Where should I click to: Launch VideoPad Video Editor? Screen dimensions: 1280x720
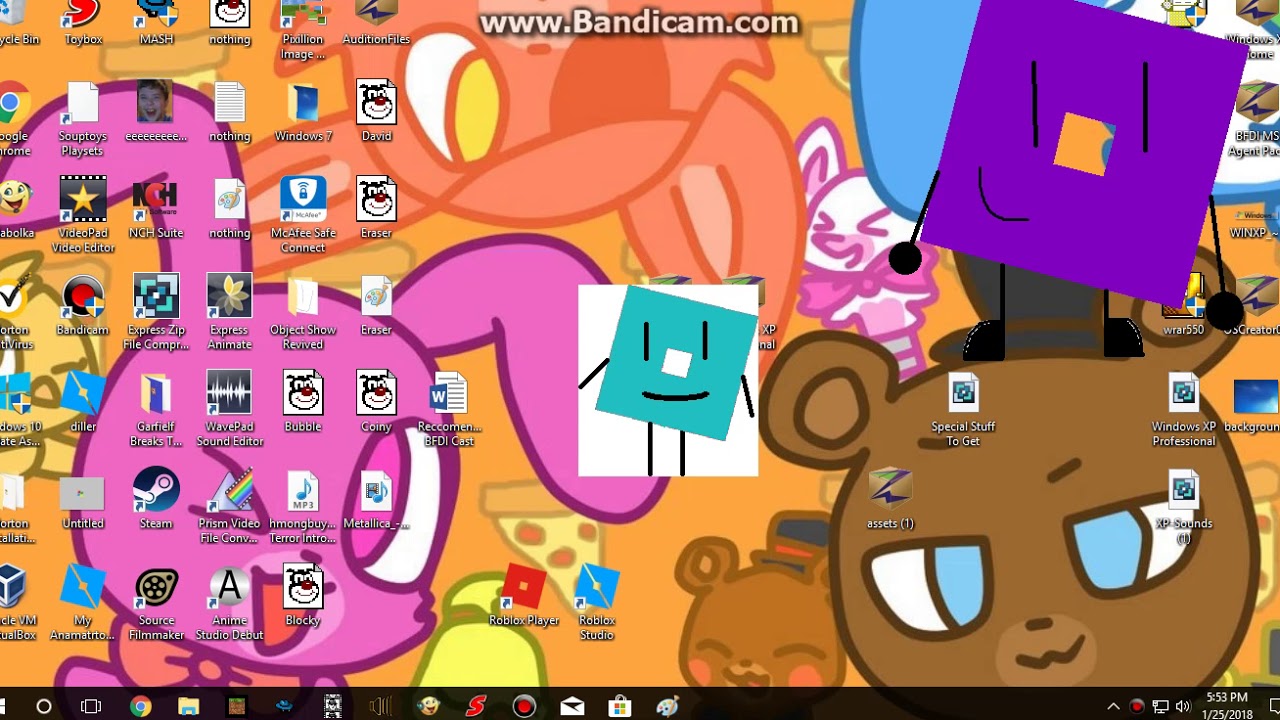coord(83,214)
